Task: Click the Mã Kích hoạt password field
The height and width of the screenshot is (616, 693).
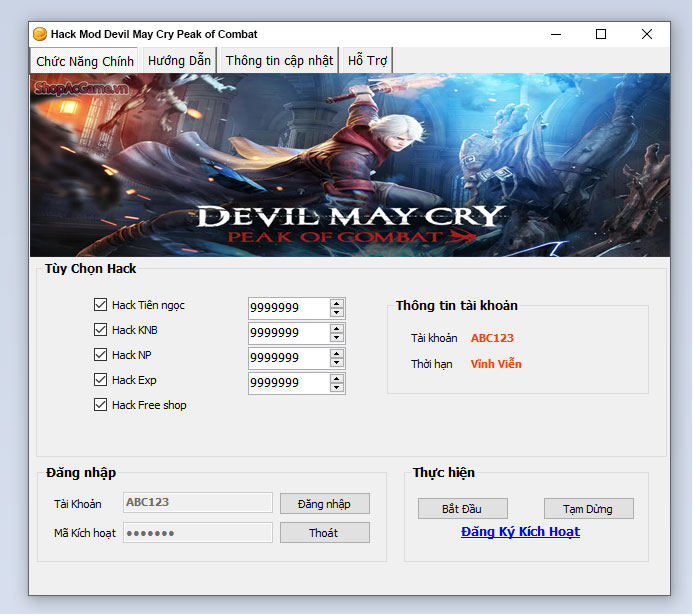Action: coord(198,532)
